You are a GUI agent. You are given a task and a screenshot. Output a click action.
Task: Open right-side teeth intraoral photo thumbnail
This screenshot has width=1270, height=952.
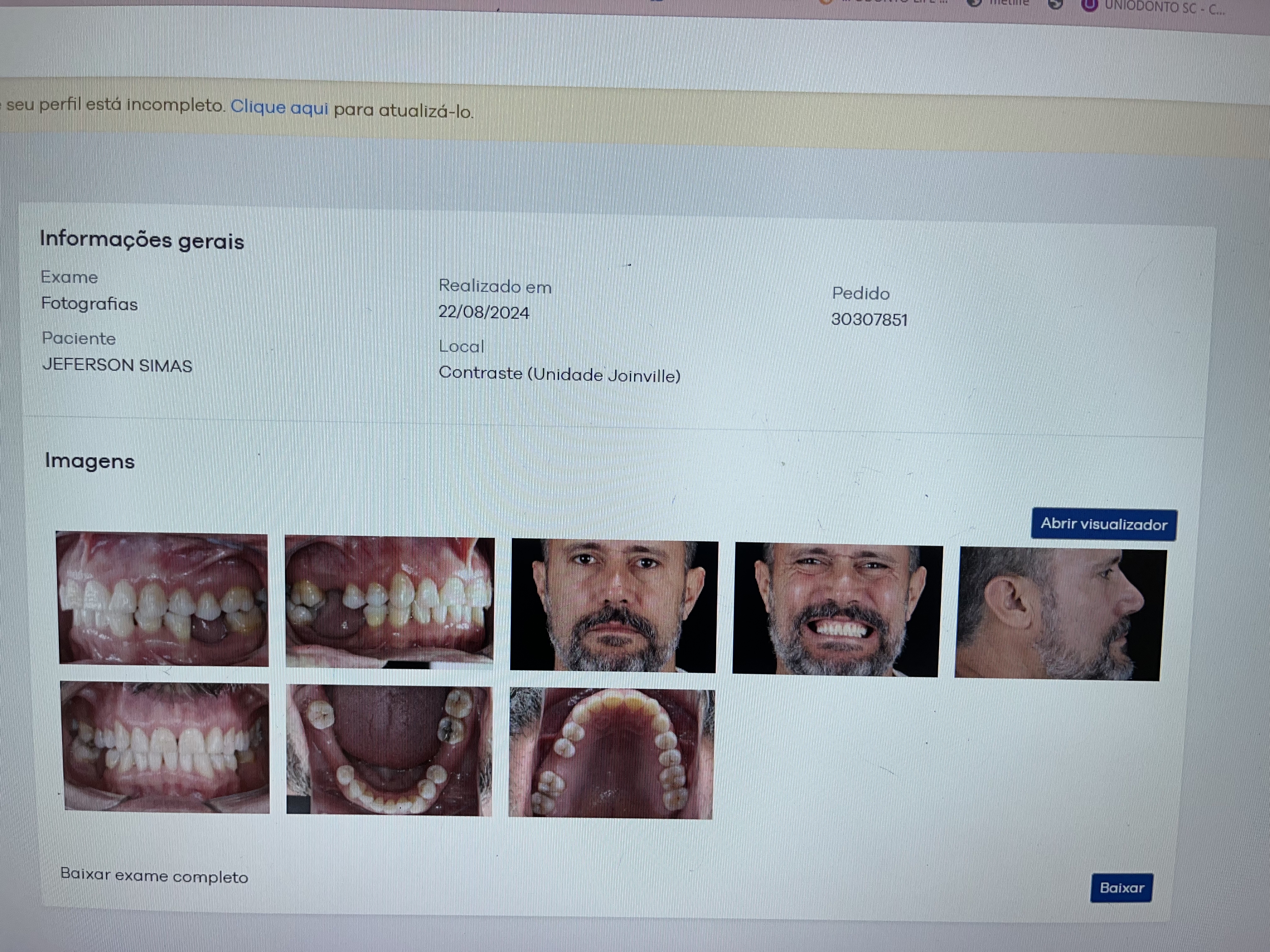[163, 600]
